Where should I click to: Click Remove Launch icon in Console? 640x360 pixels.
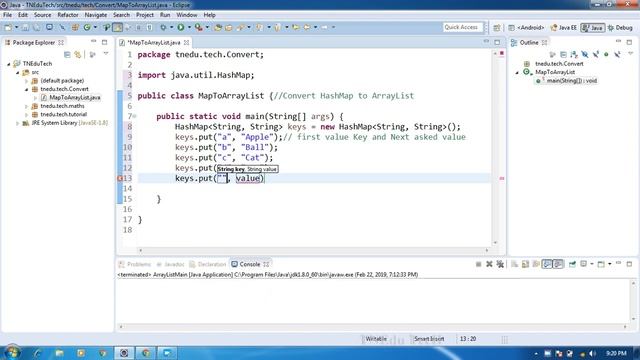489,264
